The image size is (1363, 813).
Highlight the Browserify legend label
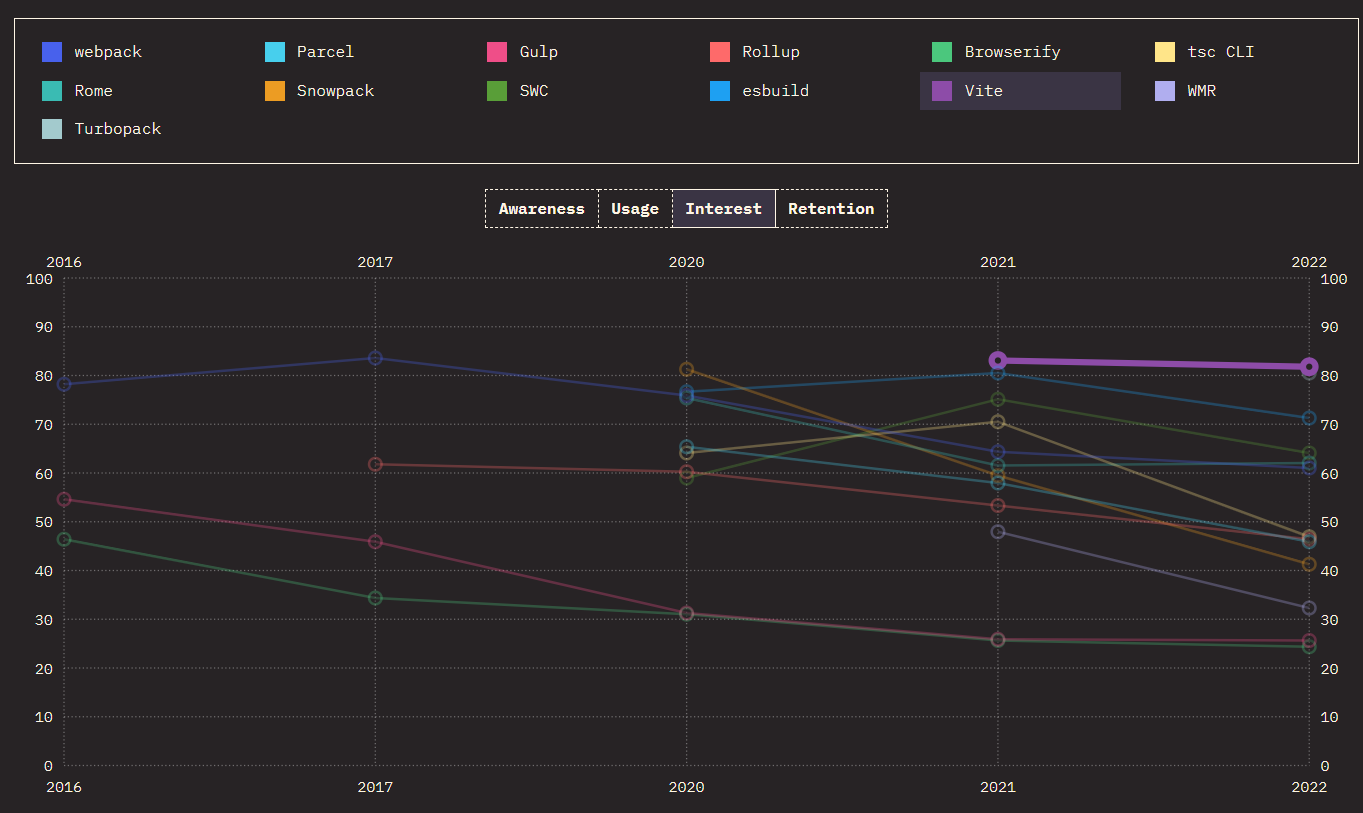[1012, 52]
